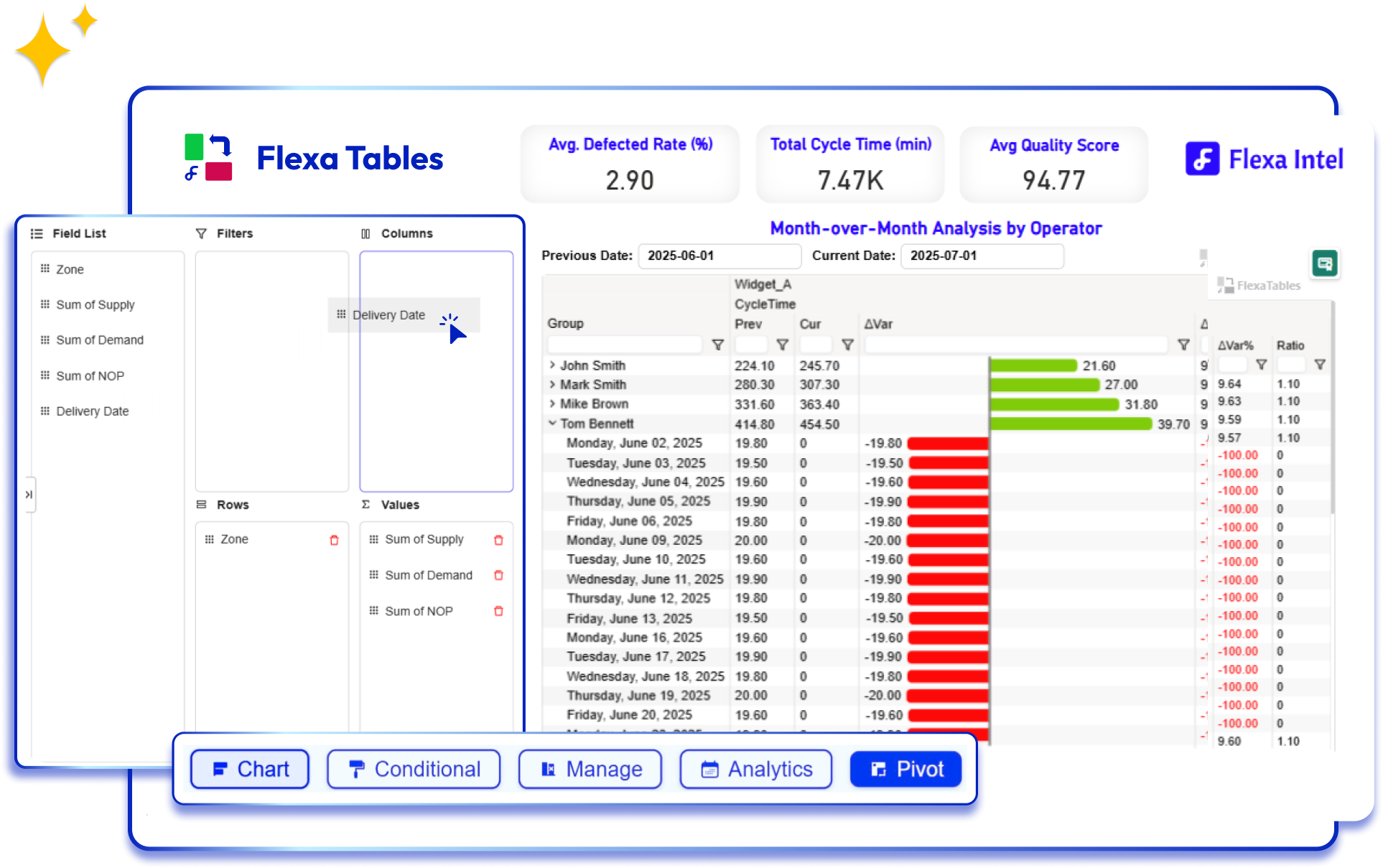Open the Analytics panel
1383x868 pixels.
[x=755, y=769]
